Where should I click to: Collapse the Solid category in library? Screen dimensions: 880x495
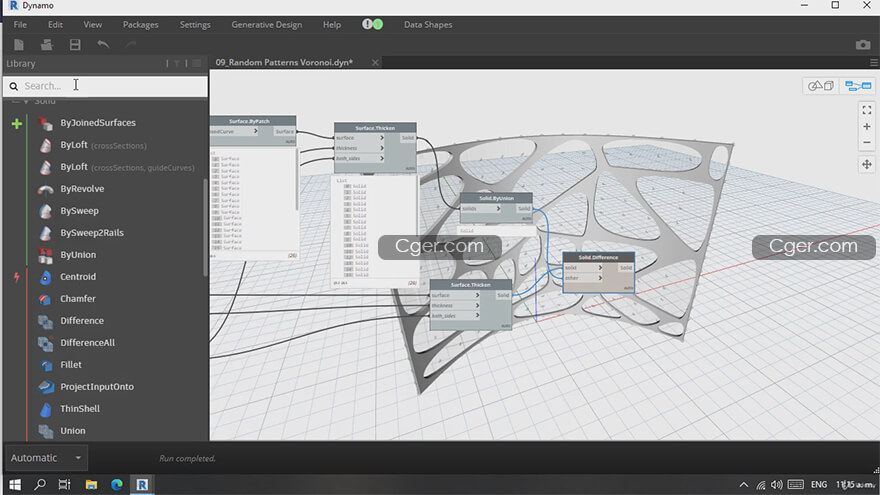tap(24, 101)
